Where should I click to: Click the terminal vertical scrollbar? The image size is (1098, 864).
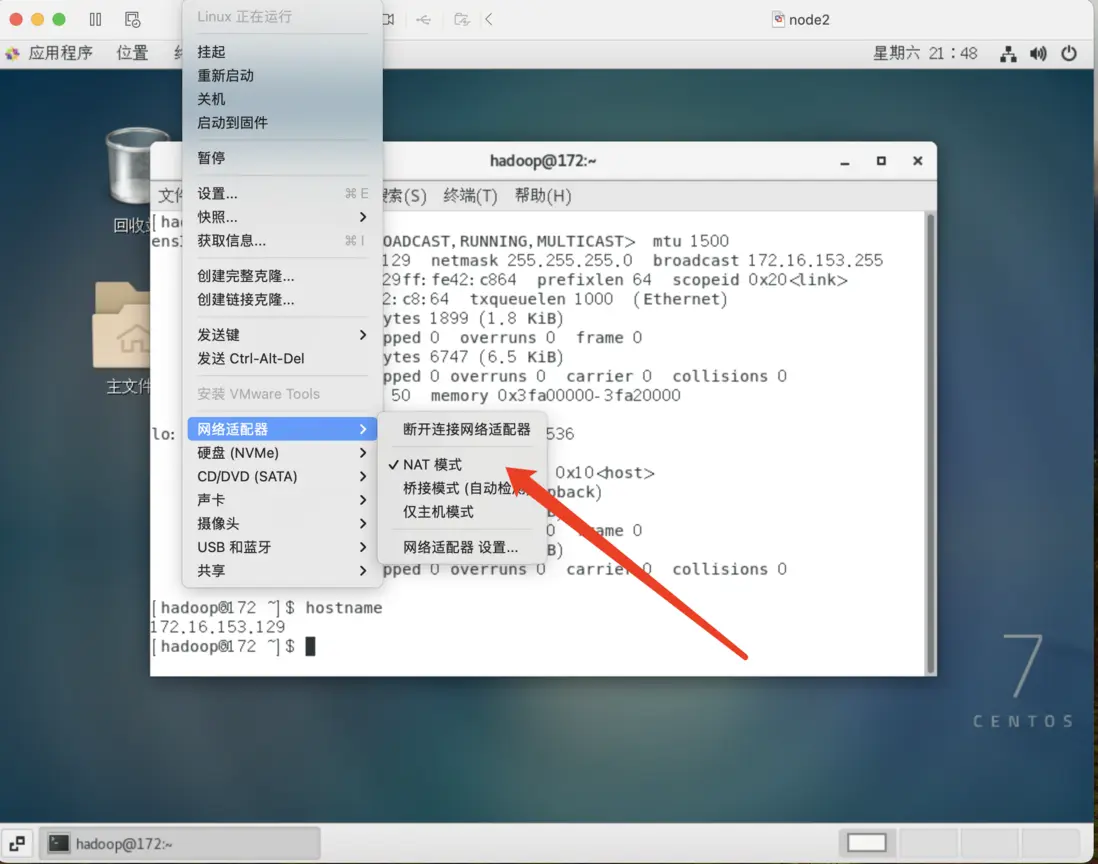(931, 443)
